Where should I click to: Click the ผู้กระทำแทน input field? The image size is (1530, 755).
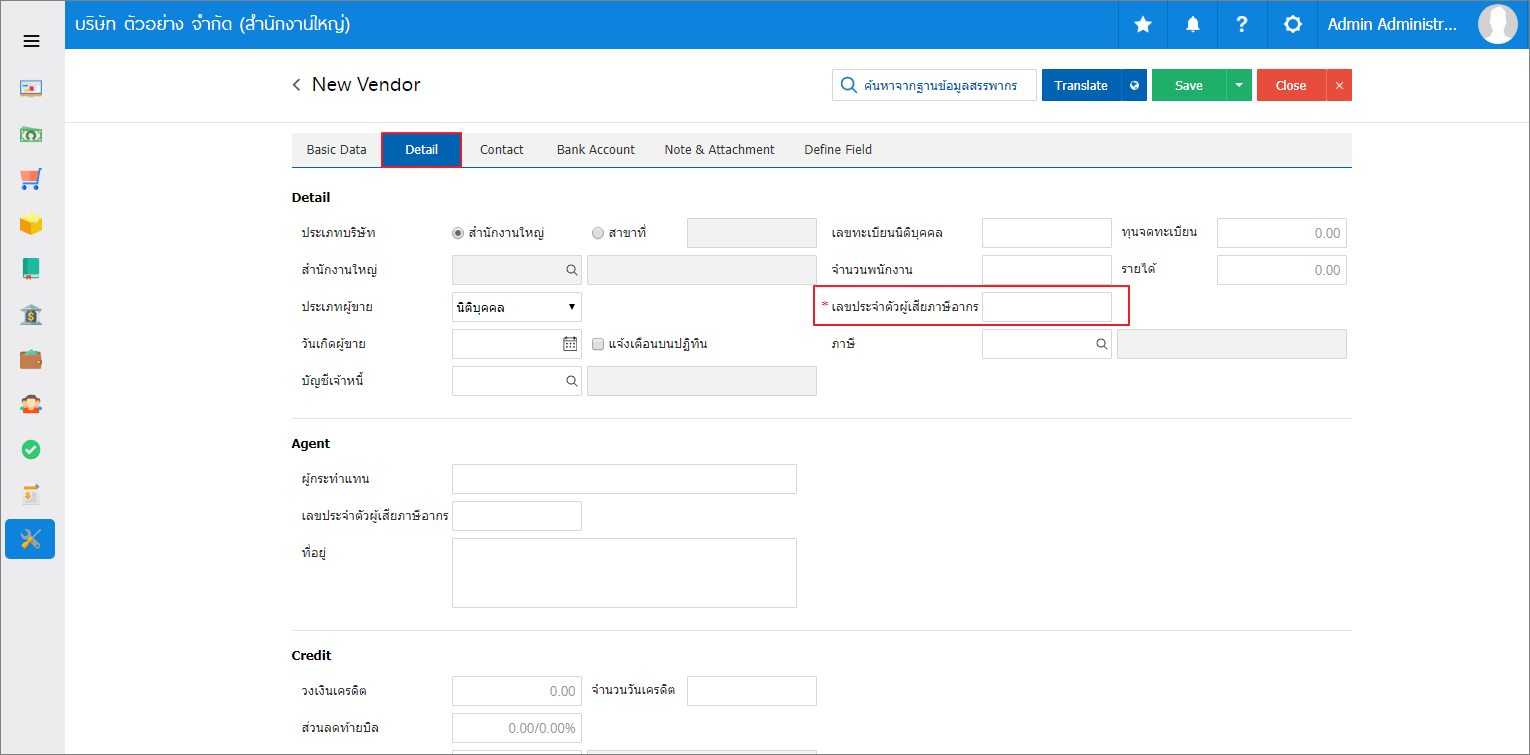pyautogui.click(x=624, y=479)
